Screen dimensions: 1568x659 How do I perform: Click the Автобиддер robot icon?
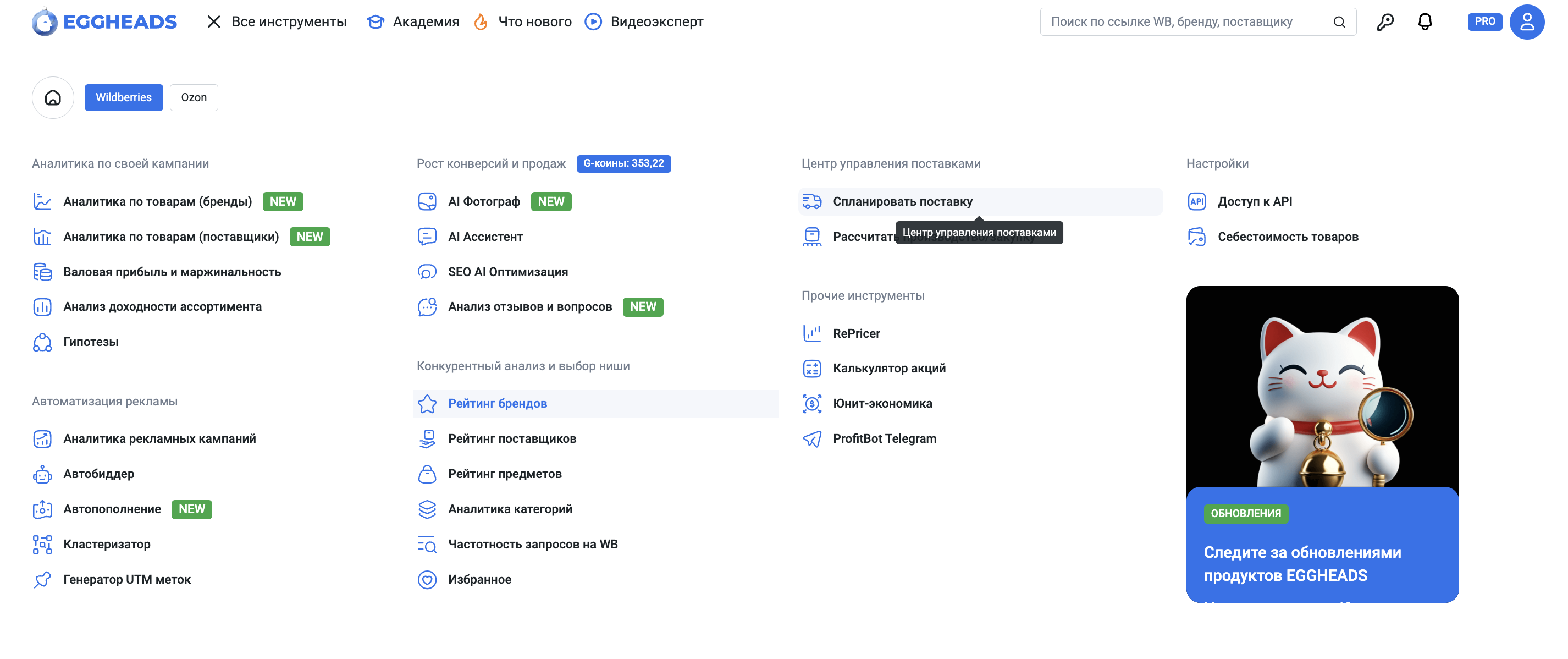tap(42, 475)
